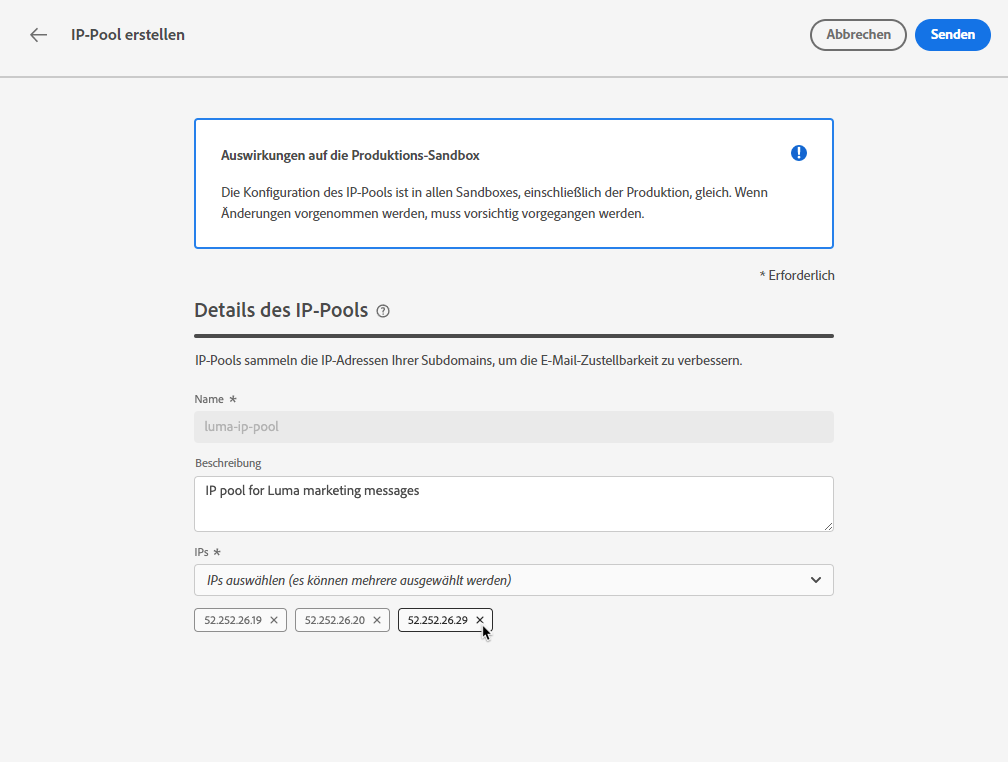1008x762 pixels.
Task: Click into the Beschreibung text area
Action: pos(513,503)
